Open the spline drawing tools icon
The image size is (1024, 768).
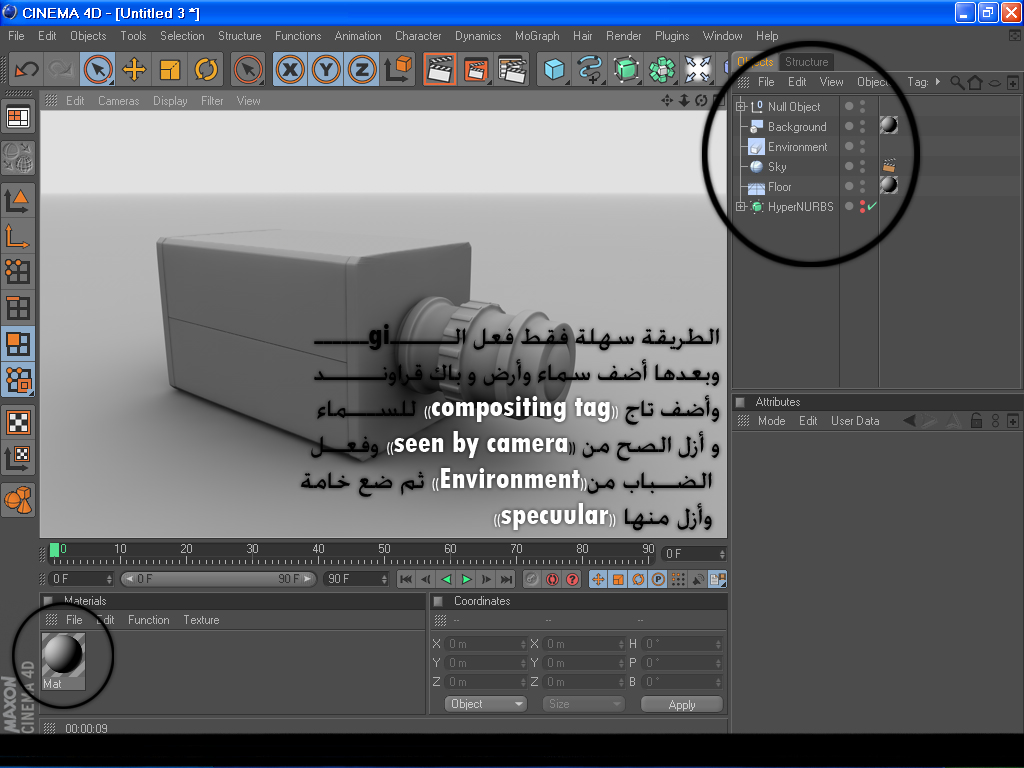(x=590, y=69)
